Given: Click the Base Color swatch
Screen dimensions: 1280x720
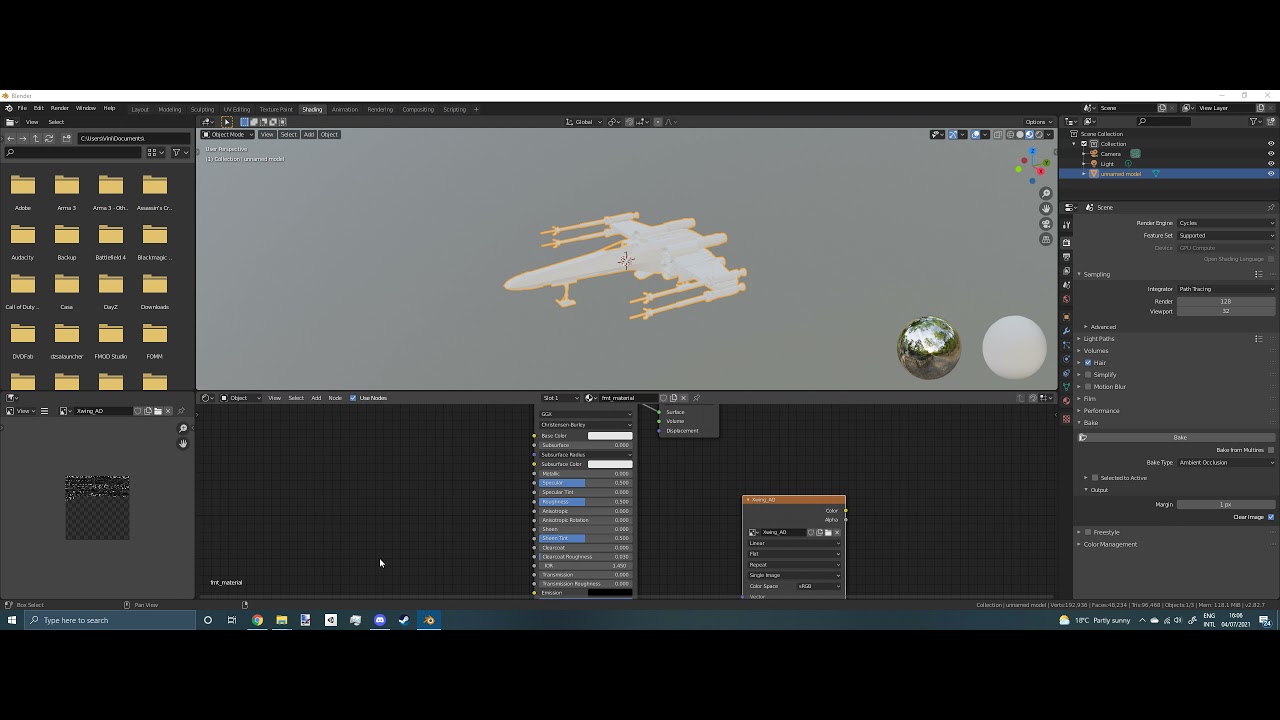Looking at the screenshot, I should pos(610,436).
